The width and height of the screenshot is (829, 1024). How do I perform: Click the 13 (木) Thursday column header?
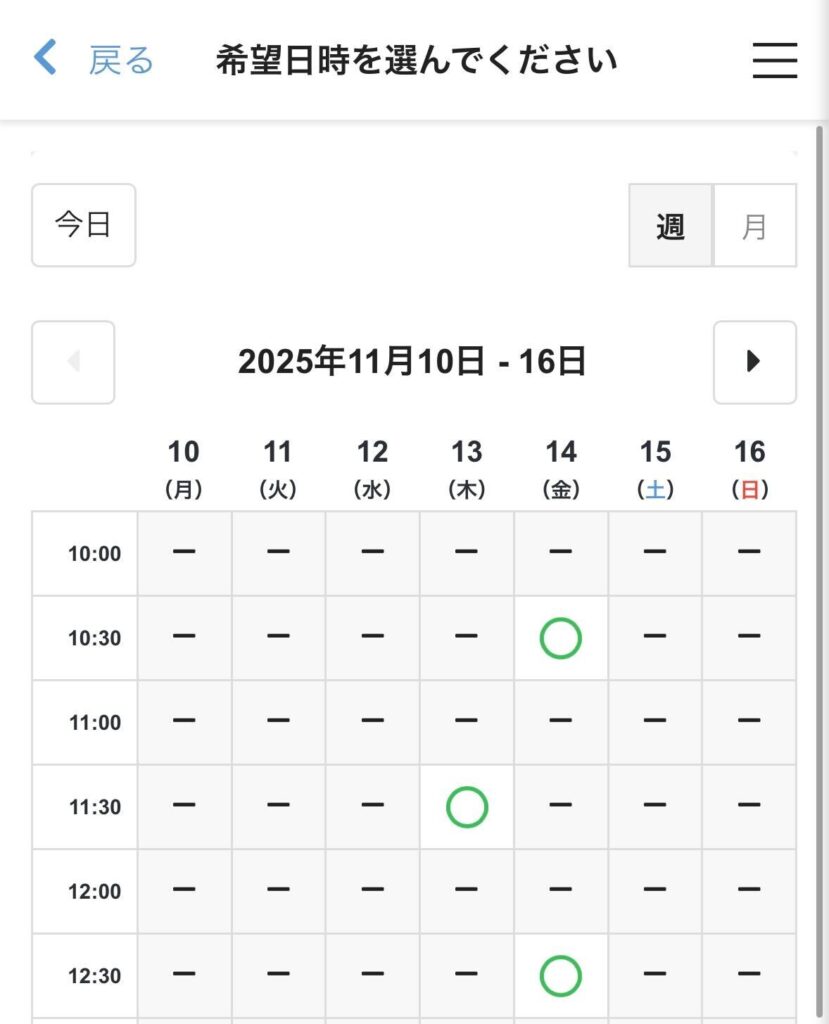467,468
